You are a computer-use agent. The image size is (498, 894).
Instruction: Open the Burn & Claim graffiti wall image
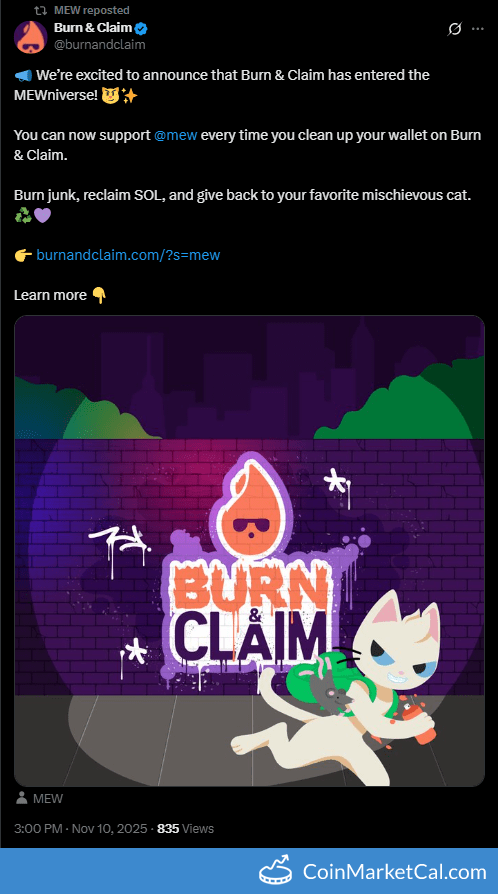249,551
